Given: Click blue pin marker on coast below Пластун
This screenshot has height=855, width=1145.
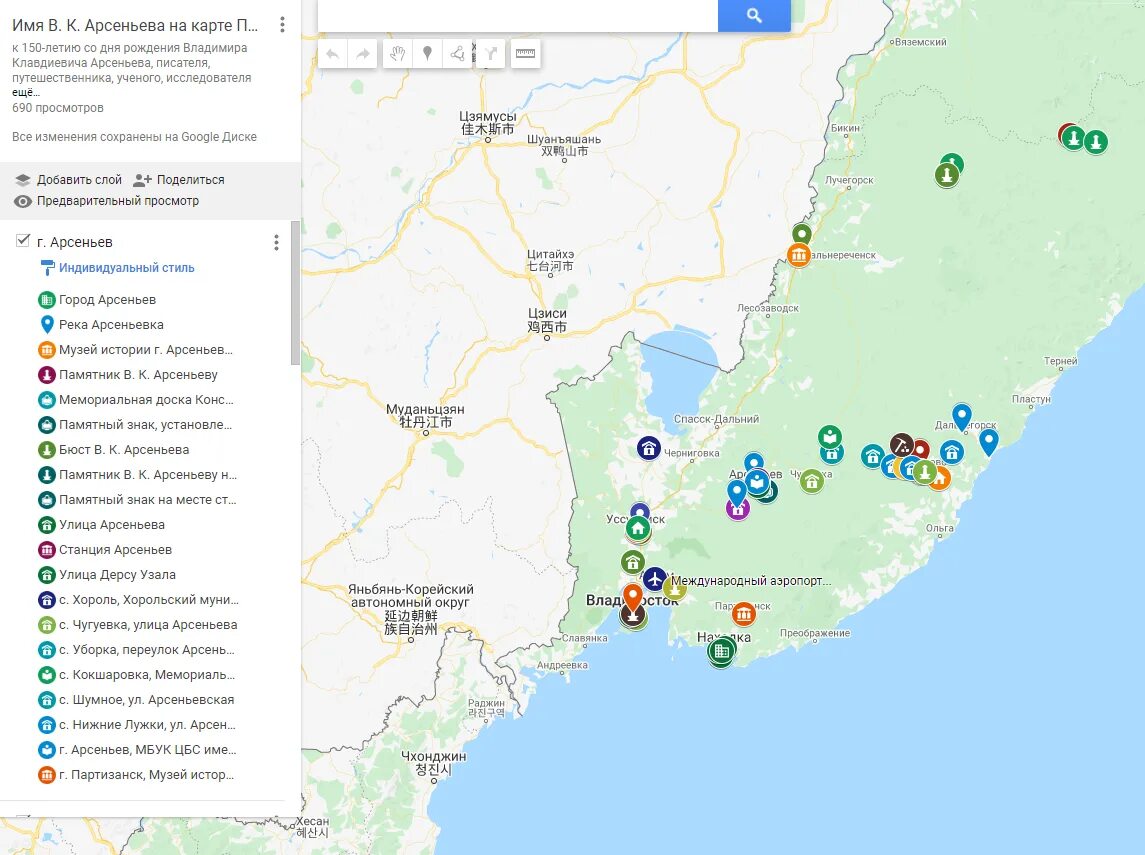Looking at the screenshot, I should (x=988, y=442).
